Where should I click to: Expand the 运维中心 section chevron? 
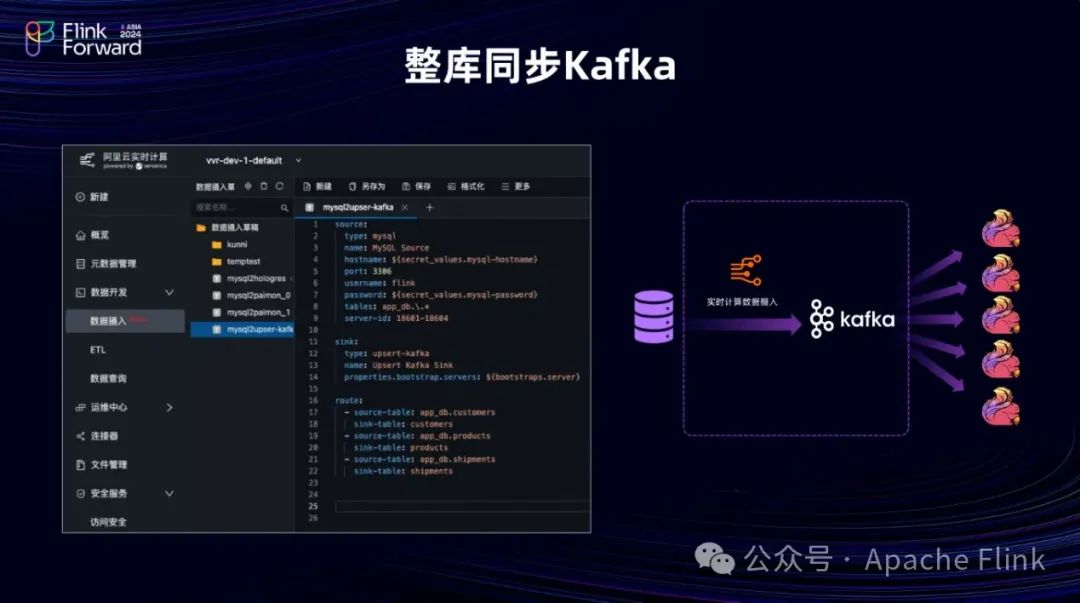coord(169,407)
